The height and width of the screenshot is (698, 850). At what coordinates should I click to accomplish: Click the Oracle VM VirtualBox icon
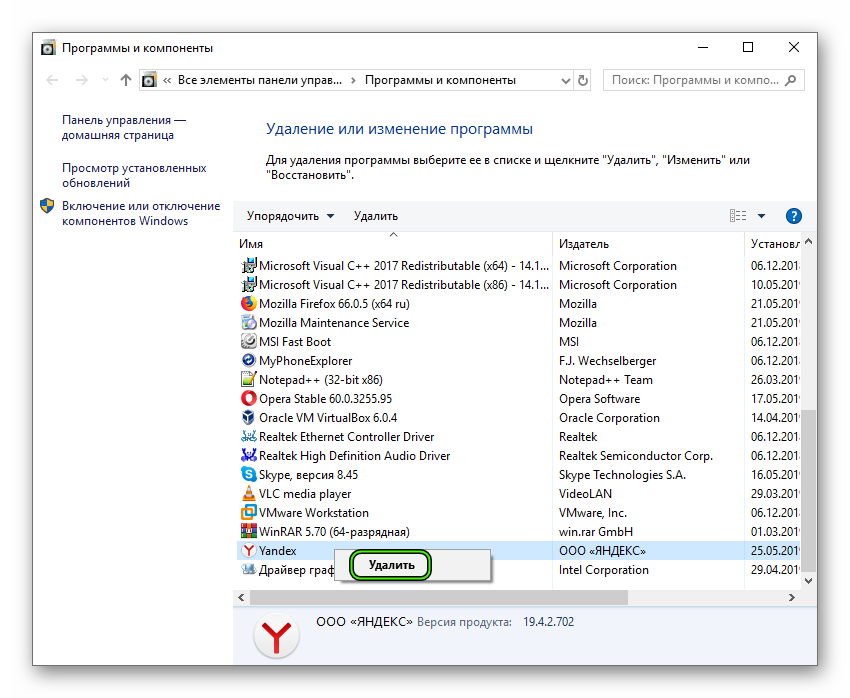(248, 417)
